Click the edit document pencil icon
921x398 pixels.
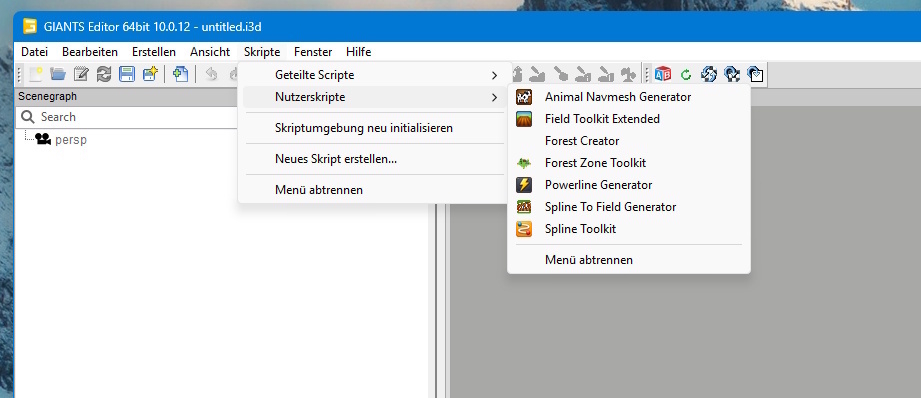click(81, 74)
